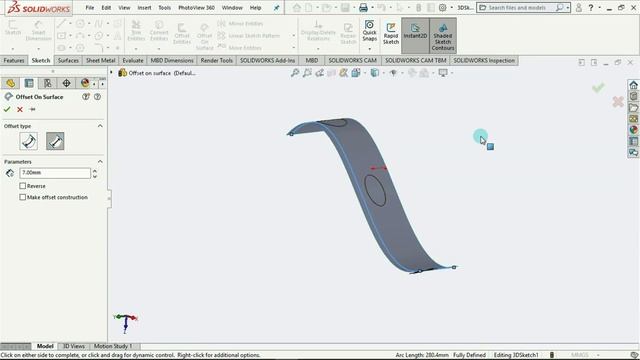
Task: Click the Print icon in the top toolbar
Action: click(363, 8)
